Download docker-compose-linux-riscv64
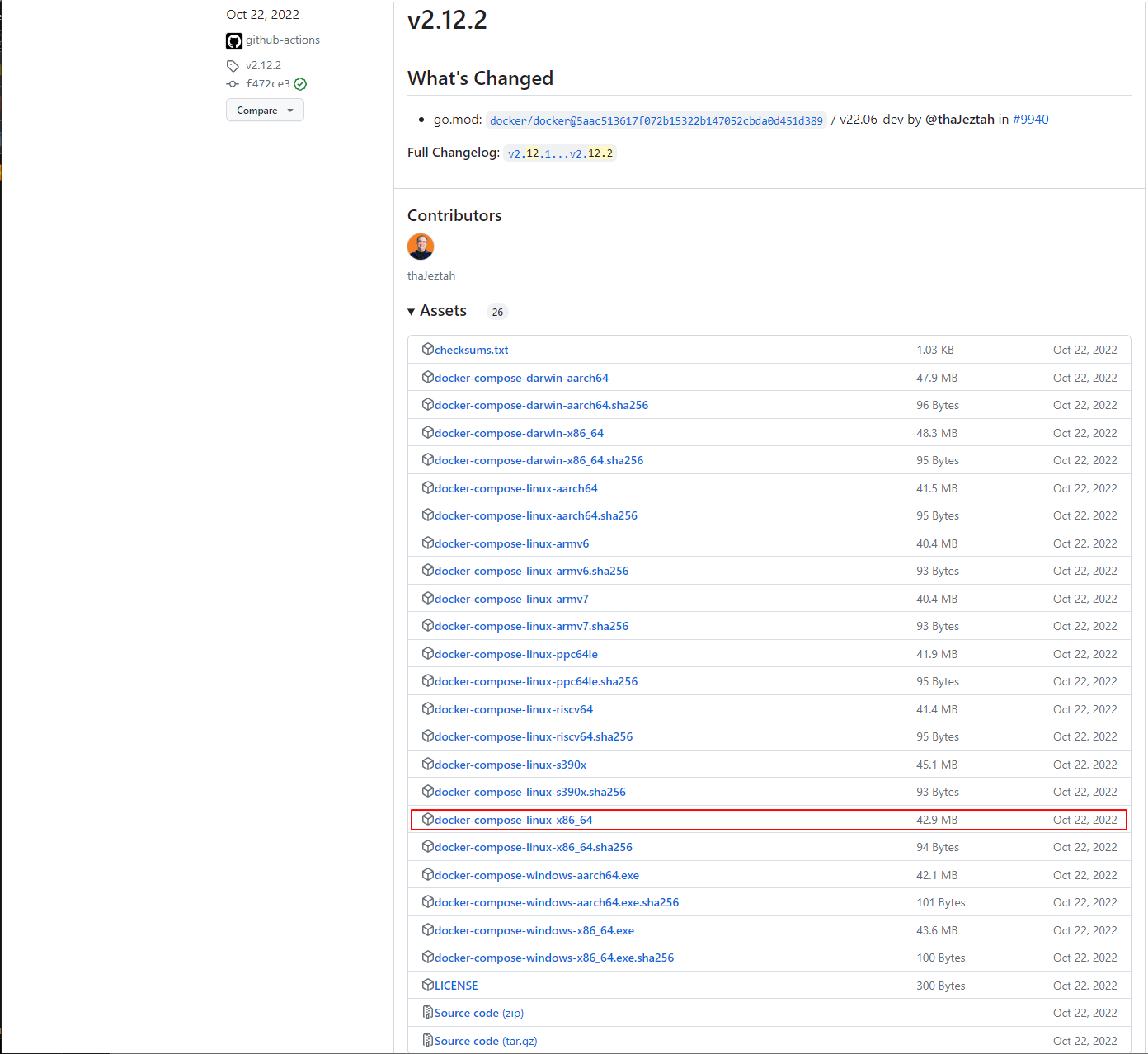The image size is (1148, 1054). (514, 709)
